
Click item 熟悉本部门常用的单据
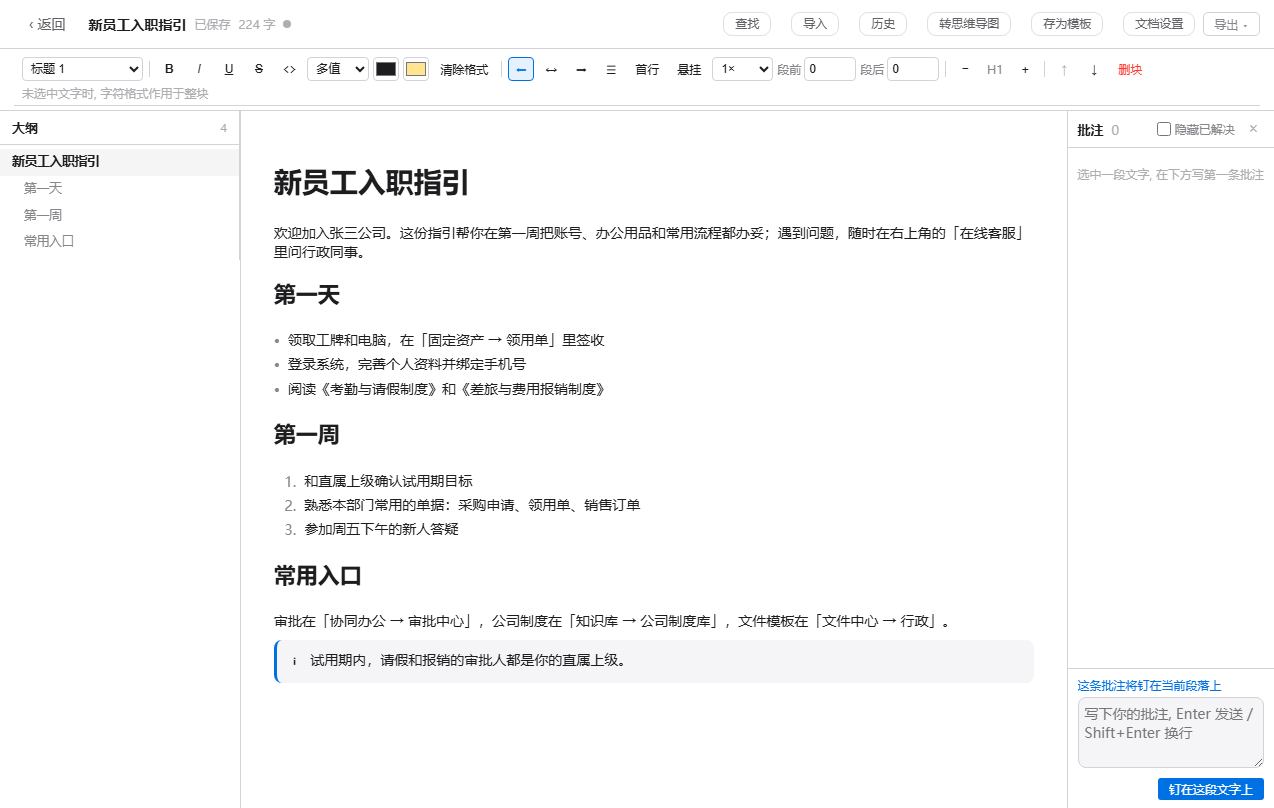[x=472, y=505]
